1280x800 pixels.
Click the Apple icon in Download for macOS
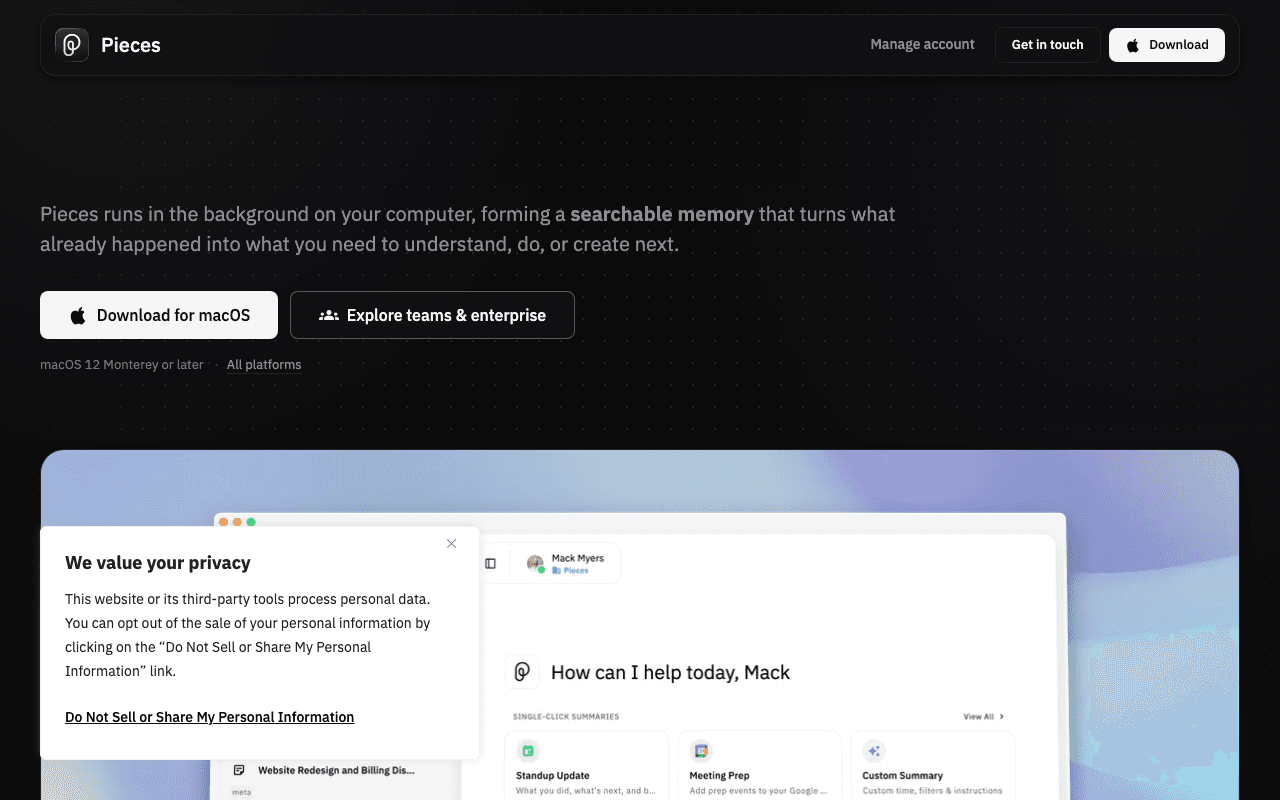pyautogui.click(x=78, y=316)
